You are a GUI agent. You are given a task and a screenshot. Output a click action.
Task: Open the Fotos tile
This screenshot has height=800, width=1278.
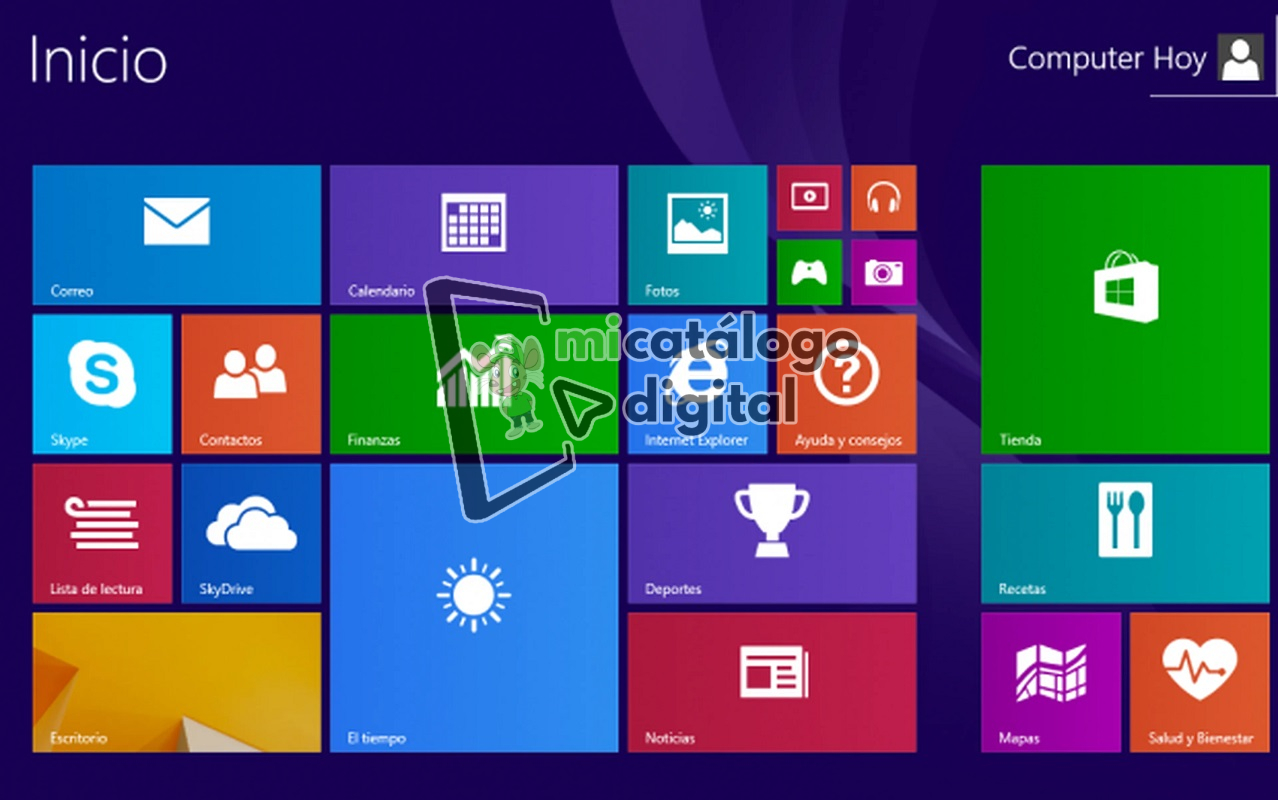(697, 235)
